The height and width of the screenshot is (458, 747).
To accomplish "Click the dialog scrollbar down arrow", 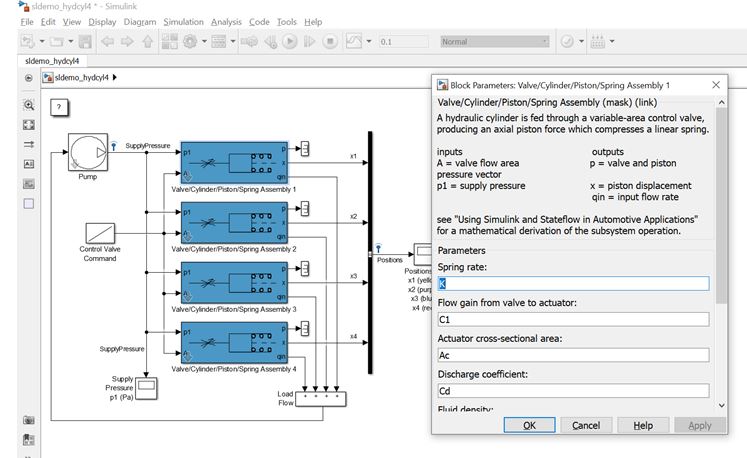I will pyautogui.click(x=721, y=406).
